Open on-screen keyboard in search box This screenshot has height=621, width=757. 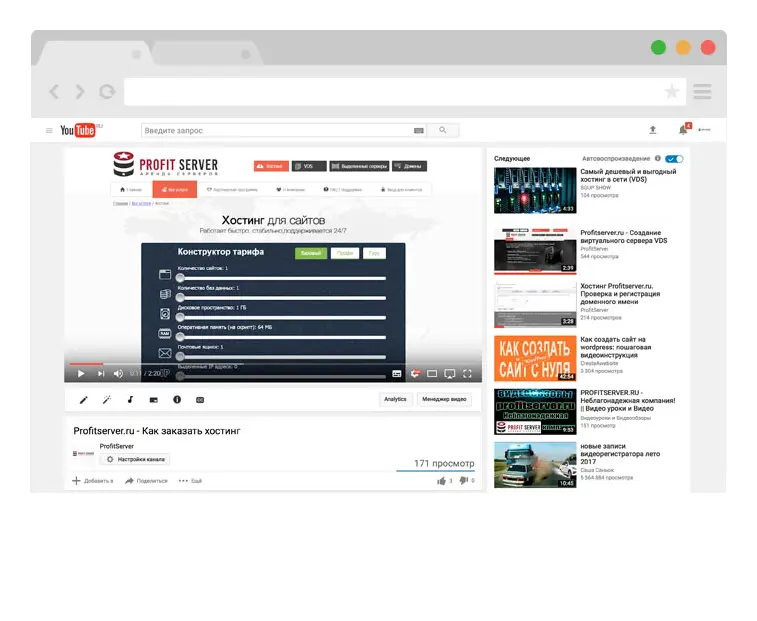419,130
